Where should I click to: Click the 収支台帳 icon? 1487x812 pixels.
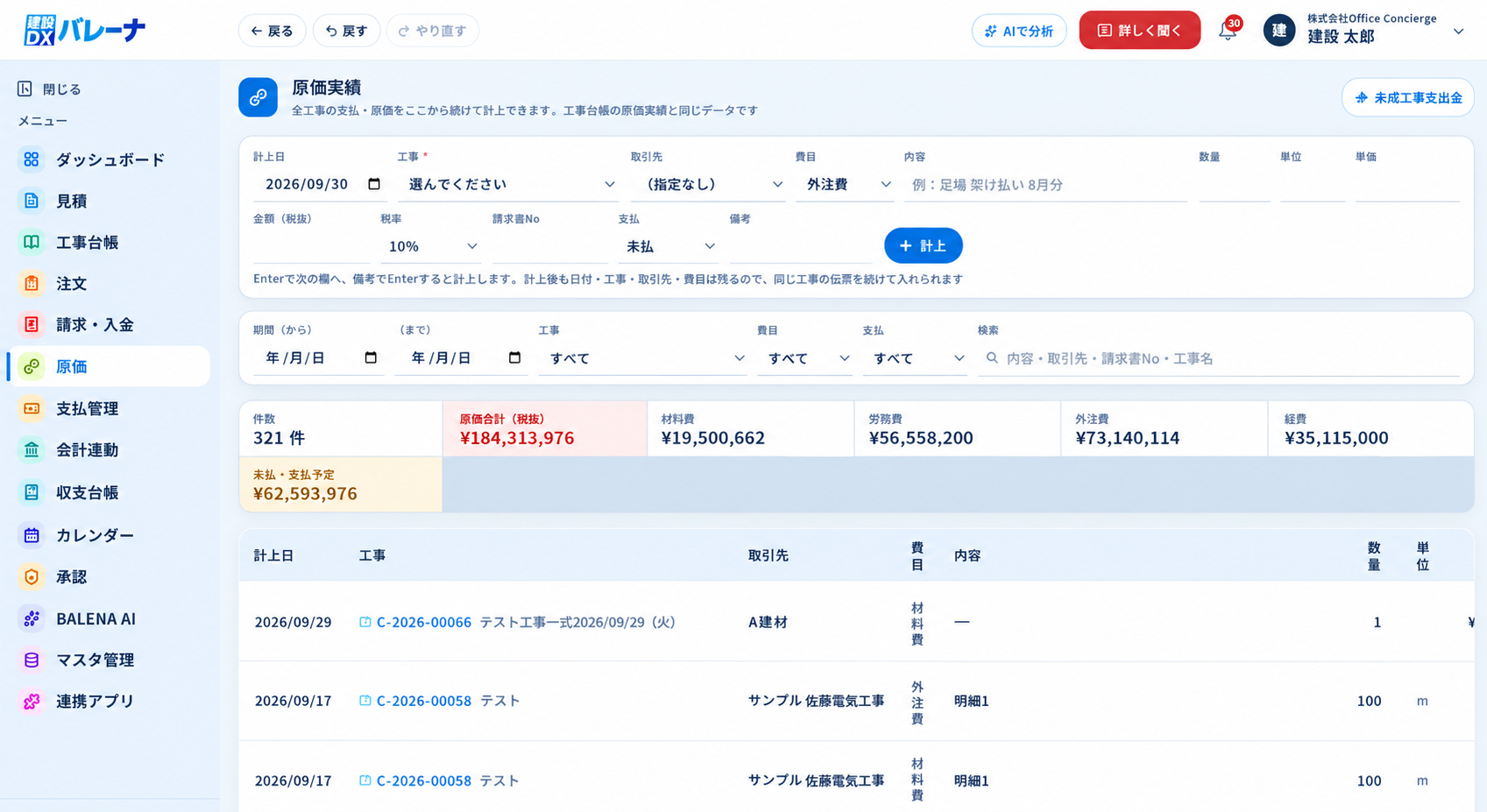32,492
